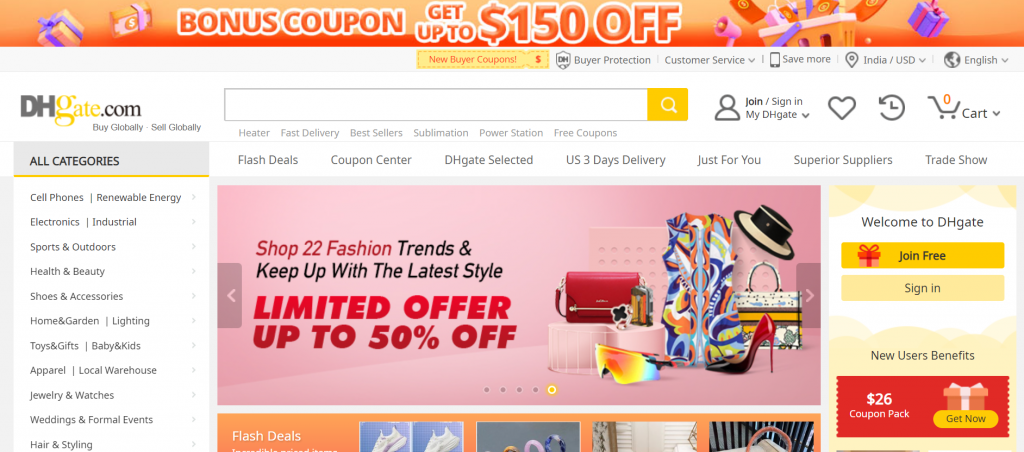This screenshot has width=1024, height=452.
Task: Advance to the next banner slide
Action: 808,295
